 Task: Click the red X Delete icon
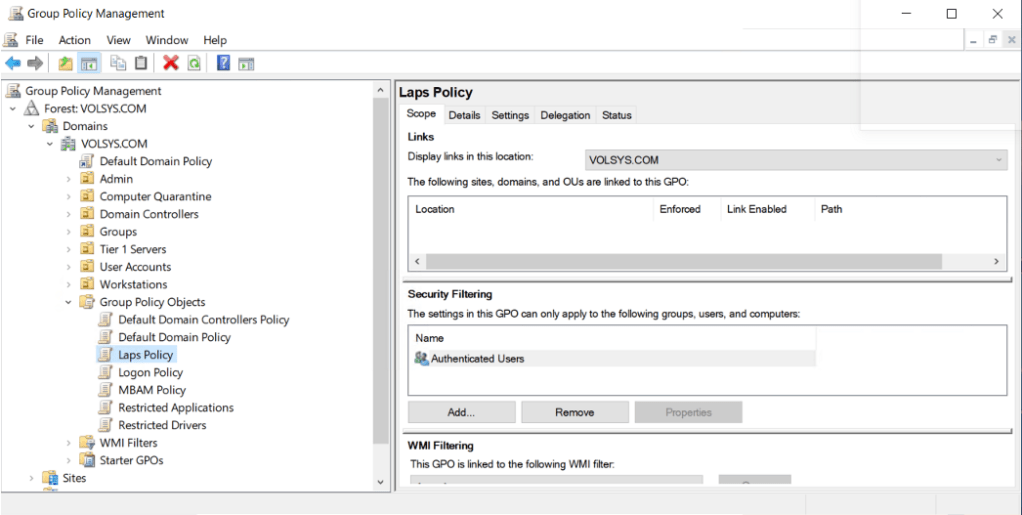pyautogui.click(x=171, y=63)
